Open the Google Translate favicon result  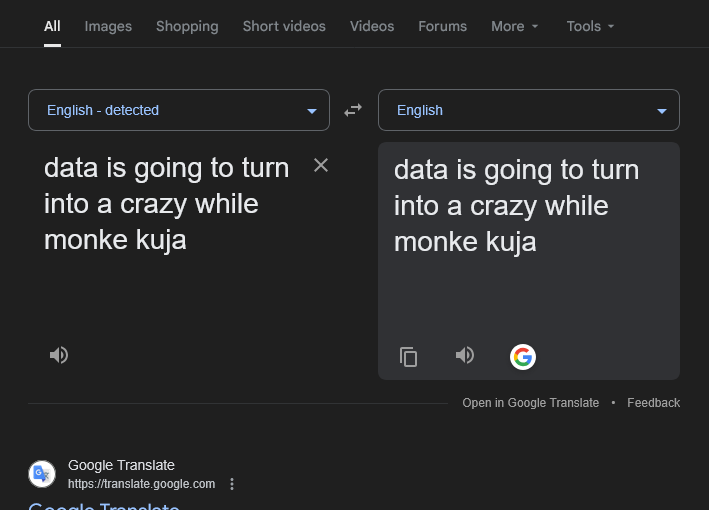(x=42, y=474)
